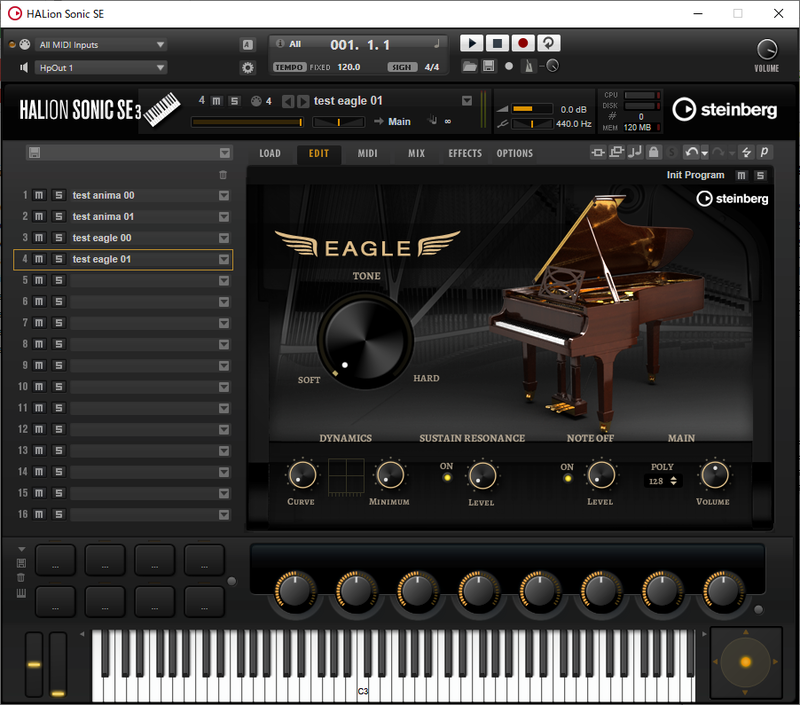Toggle the lock icon in toolbar
The height and width of the screenshot is (705, 800).
(x=654, y=152)
